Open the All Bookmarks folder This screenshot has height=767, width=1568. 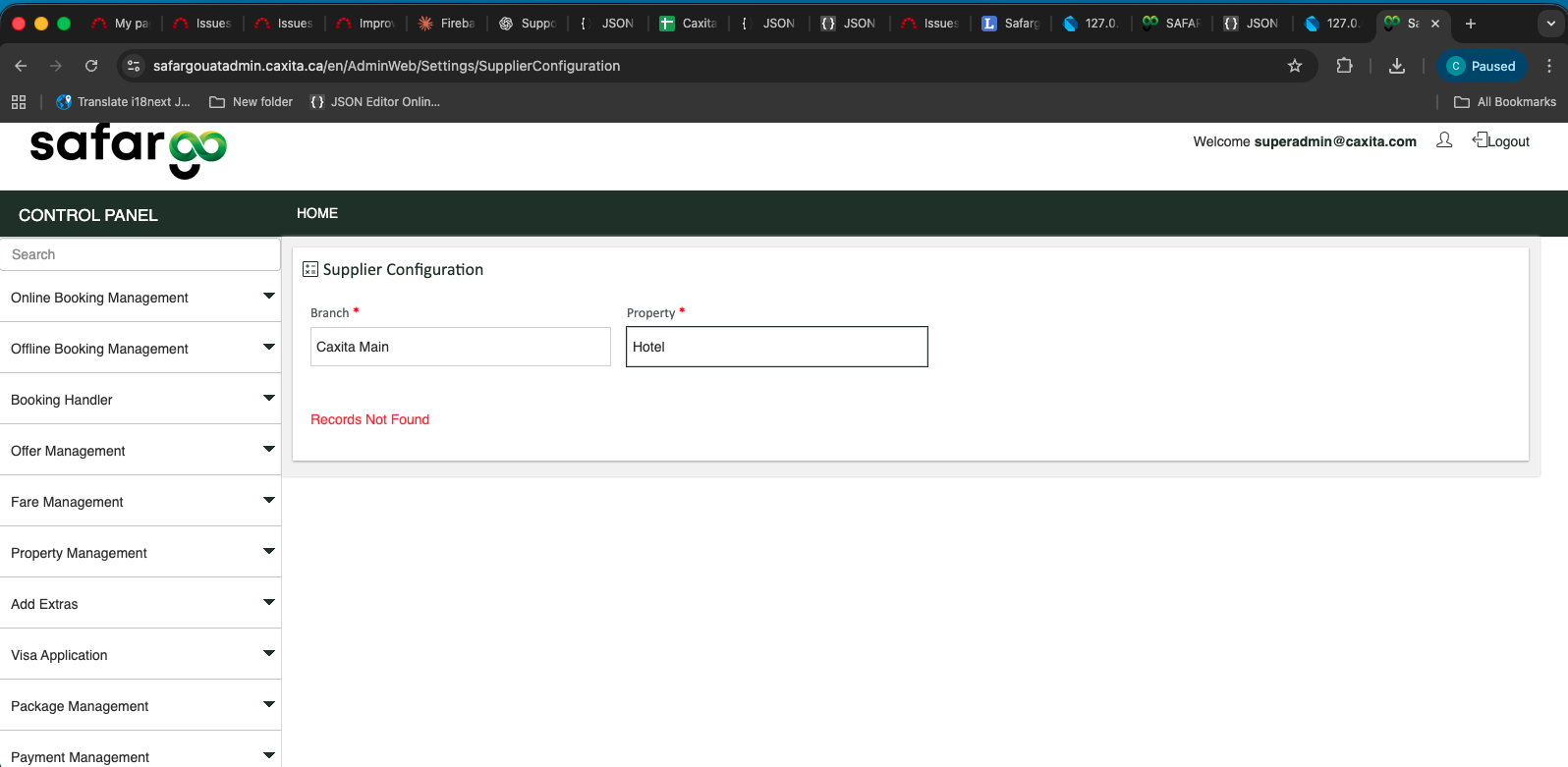click(x=1504, y=102)
